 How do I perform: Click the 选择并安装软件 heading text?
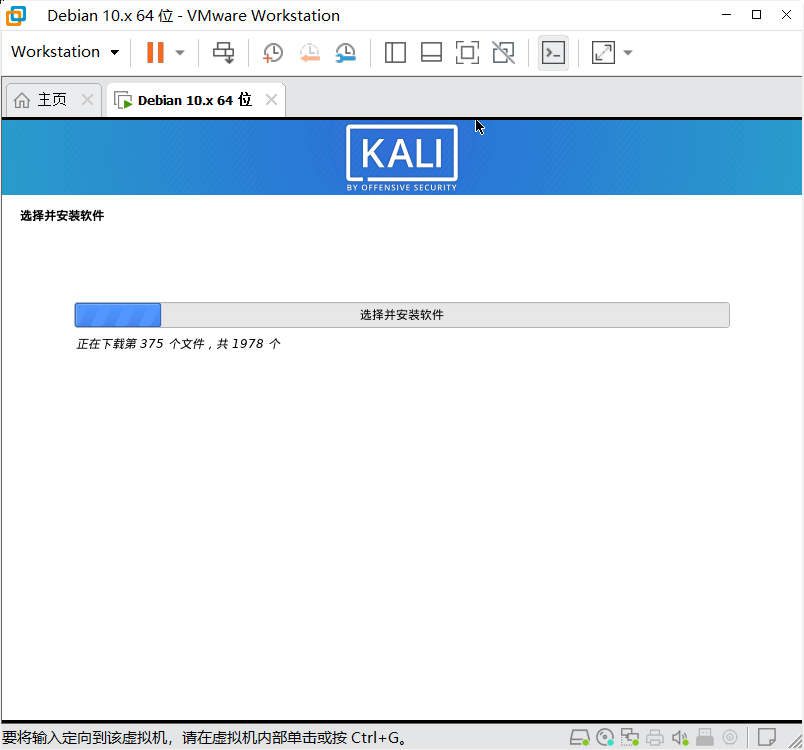62,215
